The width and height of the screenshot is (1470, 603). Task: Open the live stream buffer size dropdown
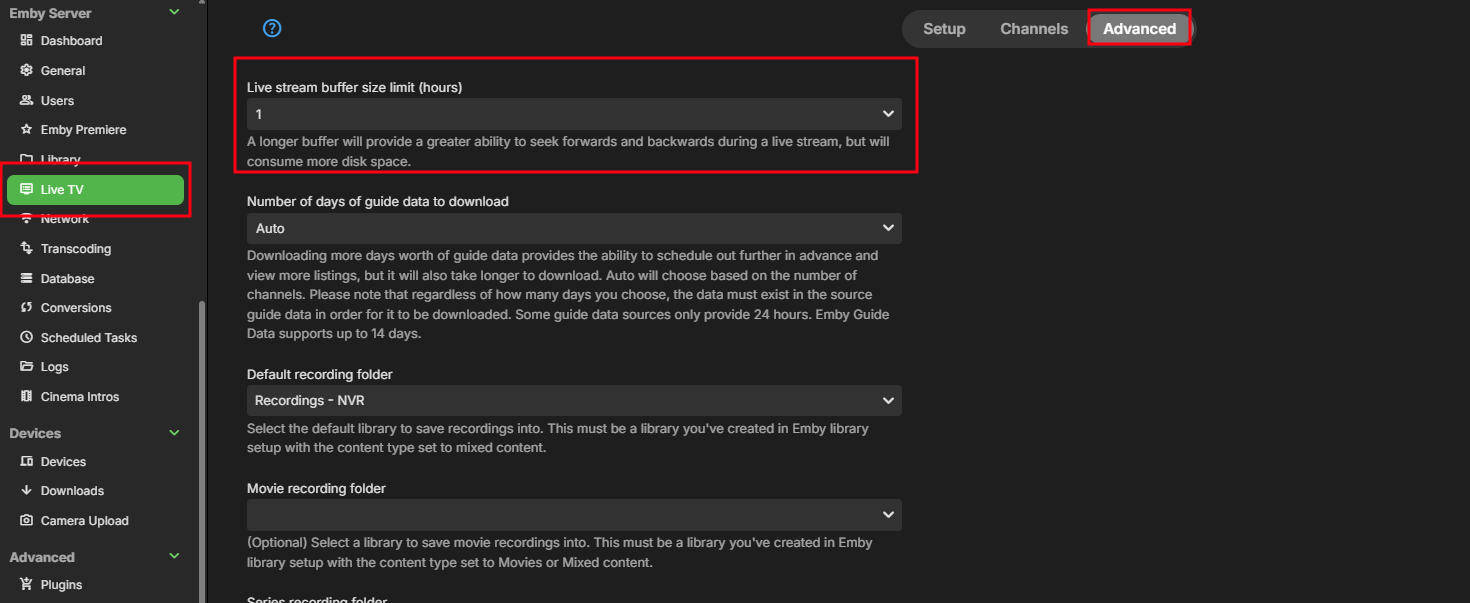coord(573,113)
